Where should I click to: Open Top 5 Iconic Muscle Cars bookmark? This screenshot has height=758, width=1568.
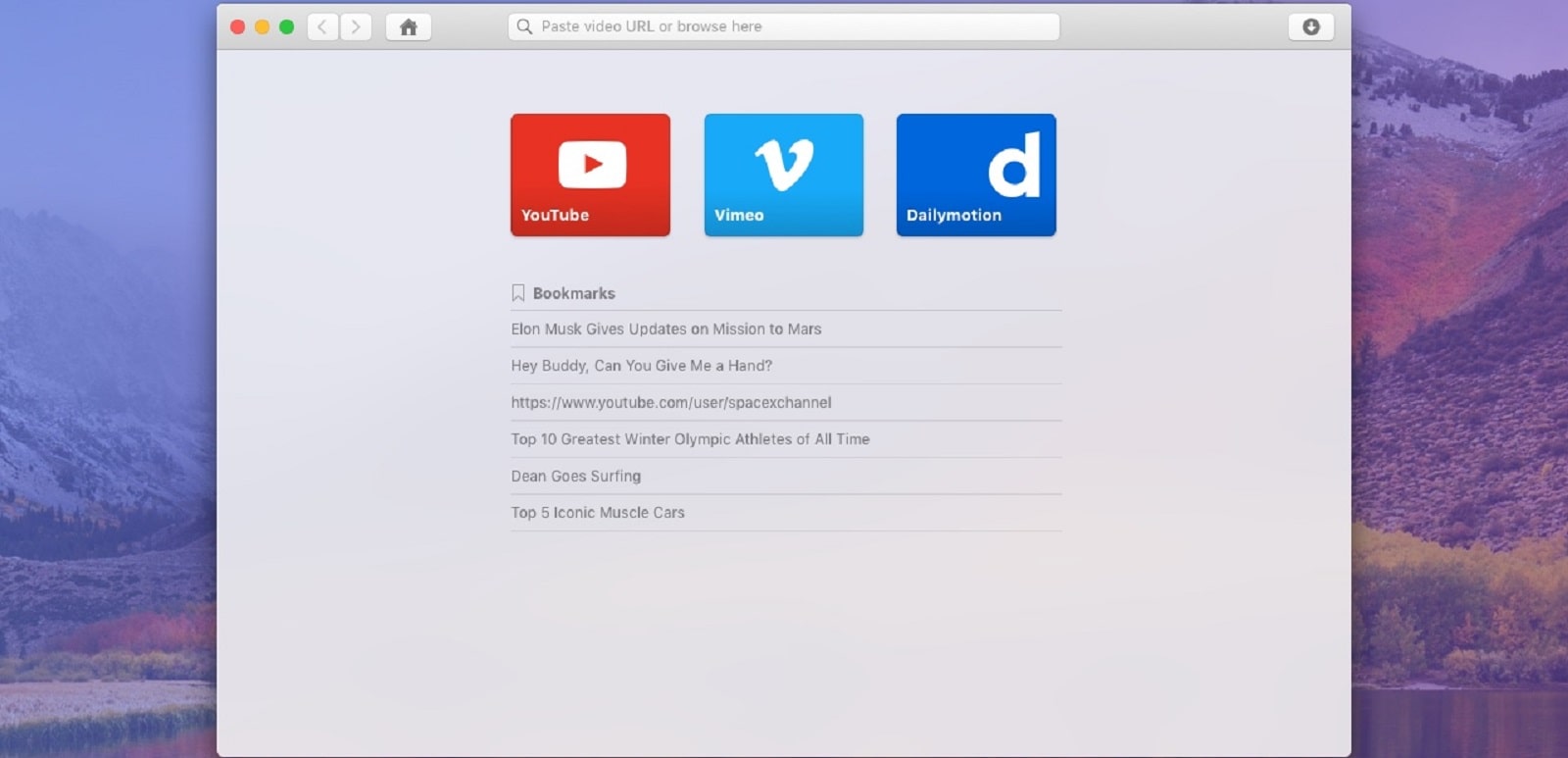[x=786, y=513]
